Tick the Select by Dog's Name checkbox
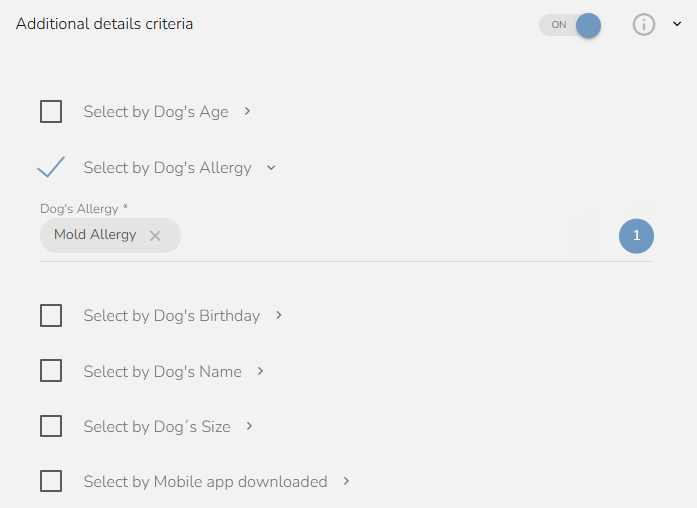This screenshot has width=697, height=508. [51, 371]
